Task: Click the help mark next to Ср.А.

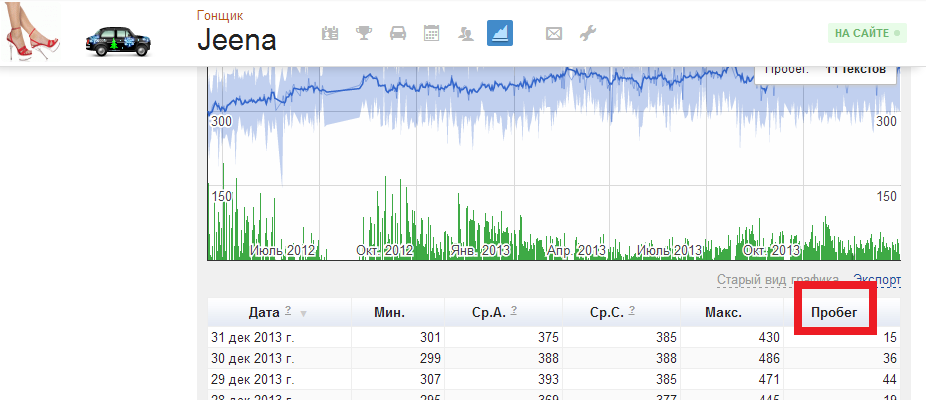Action: click(514, 311)
